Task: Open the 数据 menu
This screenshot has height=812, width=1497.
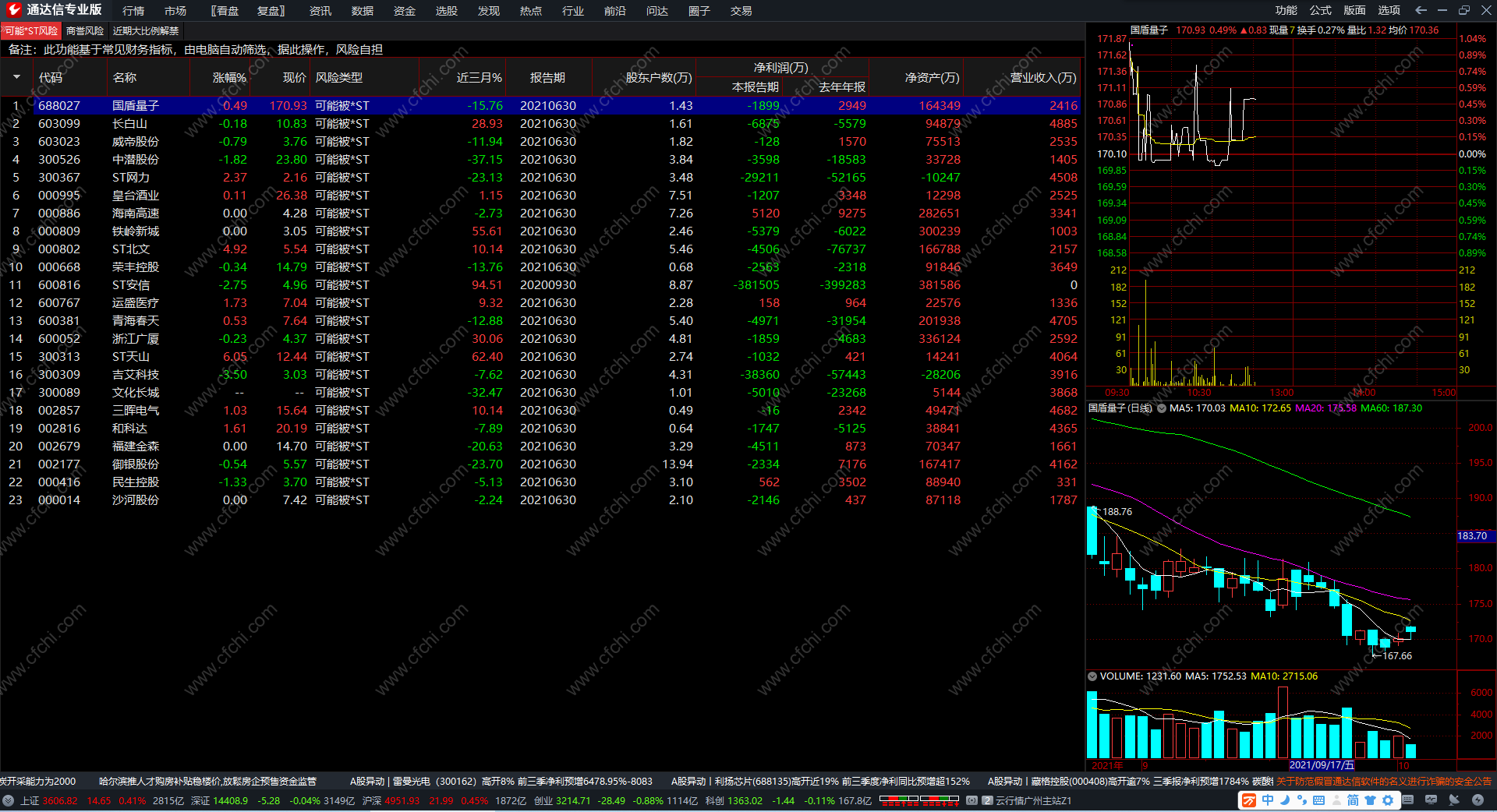Action: (x=363, y=11)
